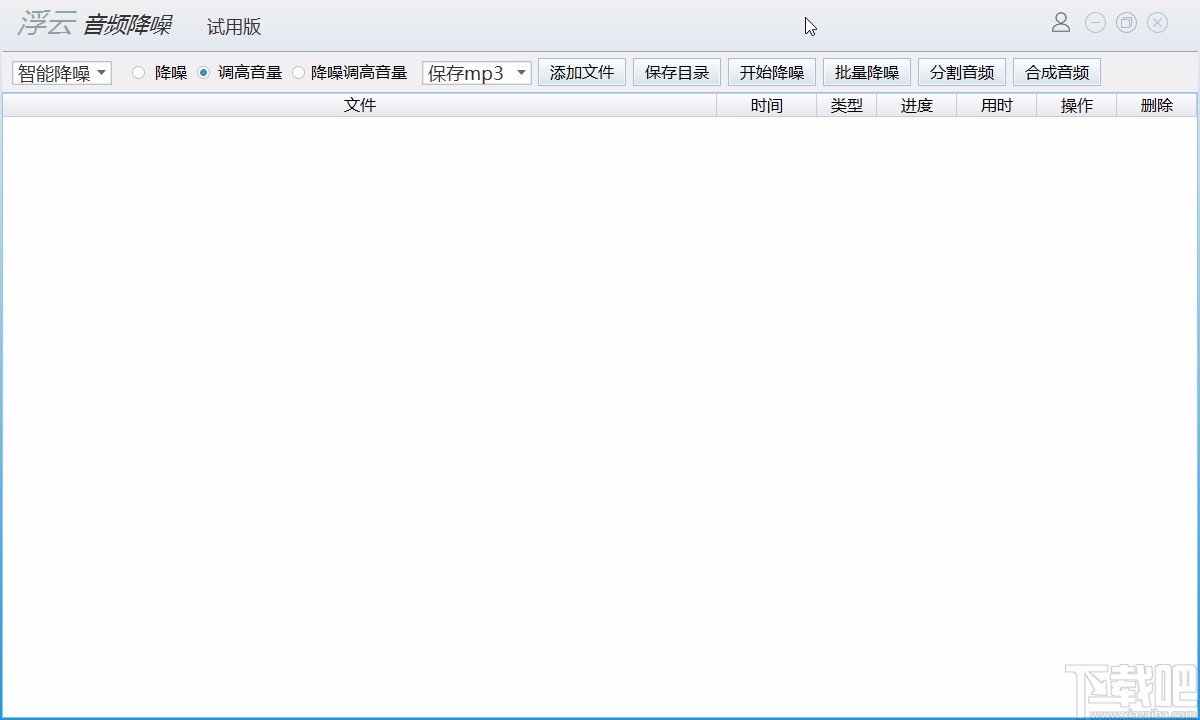Click the 进度 progress column header

click(x=916, y=105)
